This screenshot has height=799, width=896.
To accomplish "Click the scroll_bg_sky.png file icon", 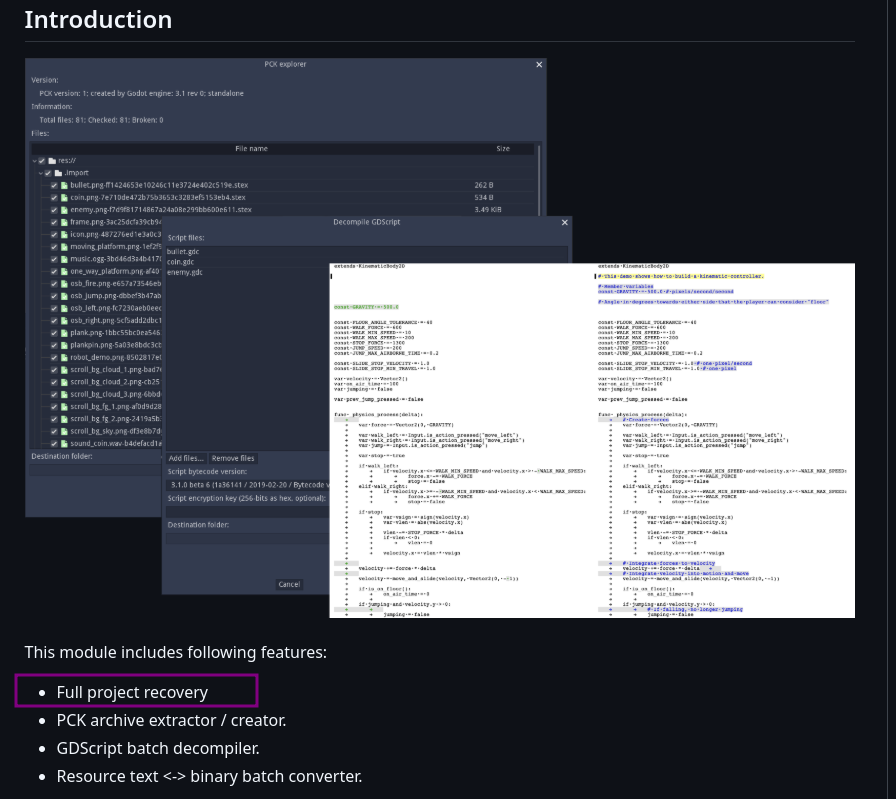I will tap(65, 432).
